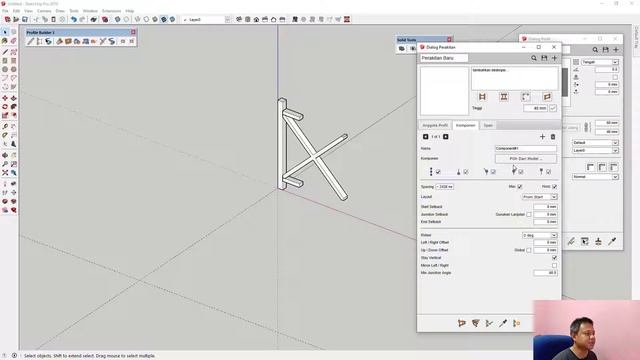Image resolution: width=640 pixels, height=360 pixels.
Task: Pick the Line pencil tool in left toolbar
Action: (x=5, y=52)
